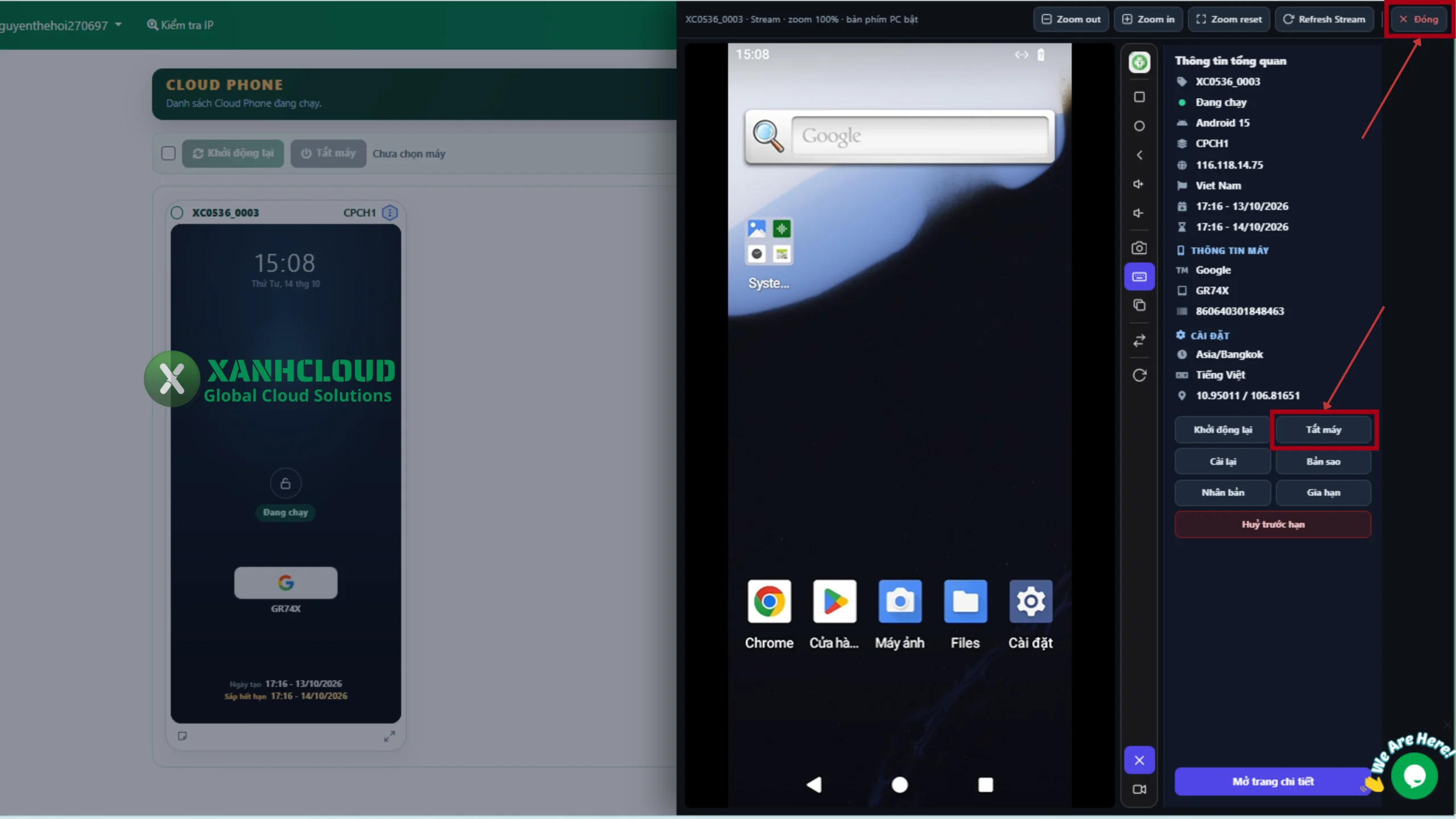
Task: Click the clipboard copy icon in sidebar
Action: (x=1139, y=305)
